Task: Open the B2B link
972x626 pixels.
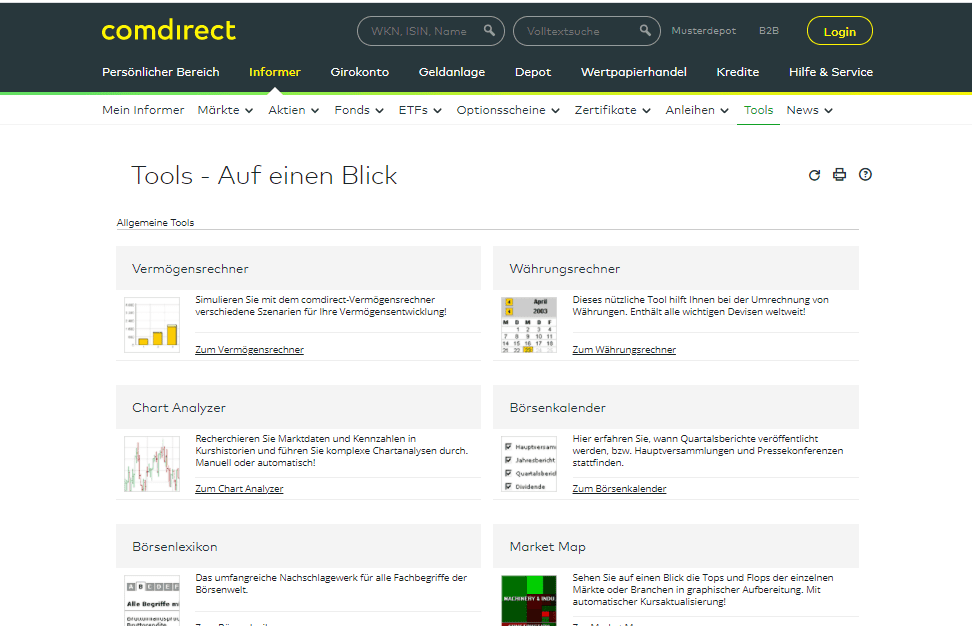Action: pyautogui.click(x=769, y=30)
